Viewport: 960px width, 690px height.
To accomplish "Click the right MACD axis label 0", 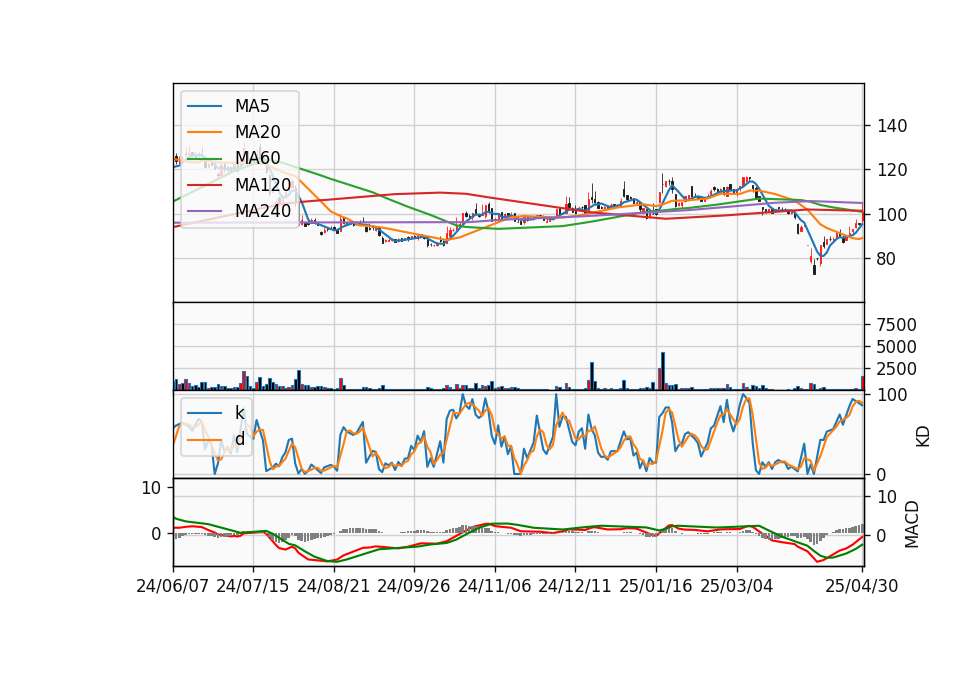I will coord(882,536).
